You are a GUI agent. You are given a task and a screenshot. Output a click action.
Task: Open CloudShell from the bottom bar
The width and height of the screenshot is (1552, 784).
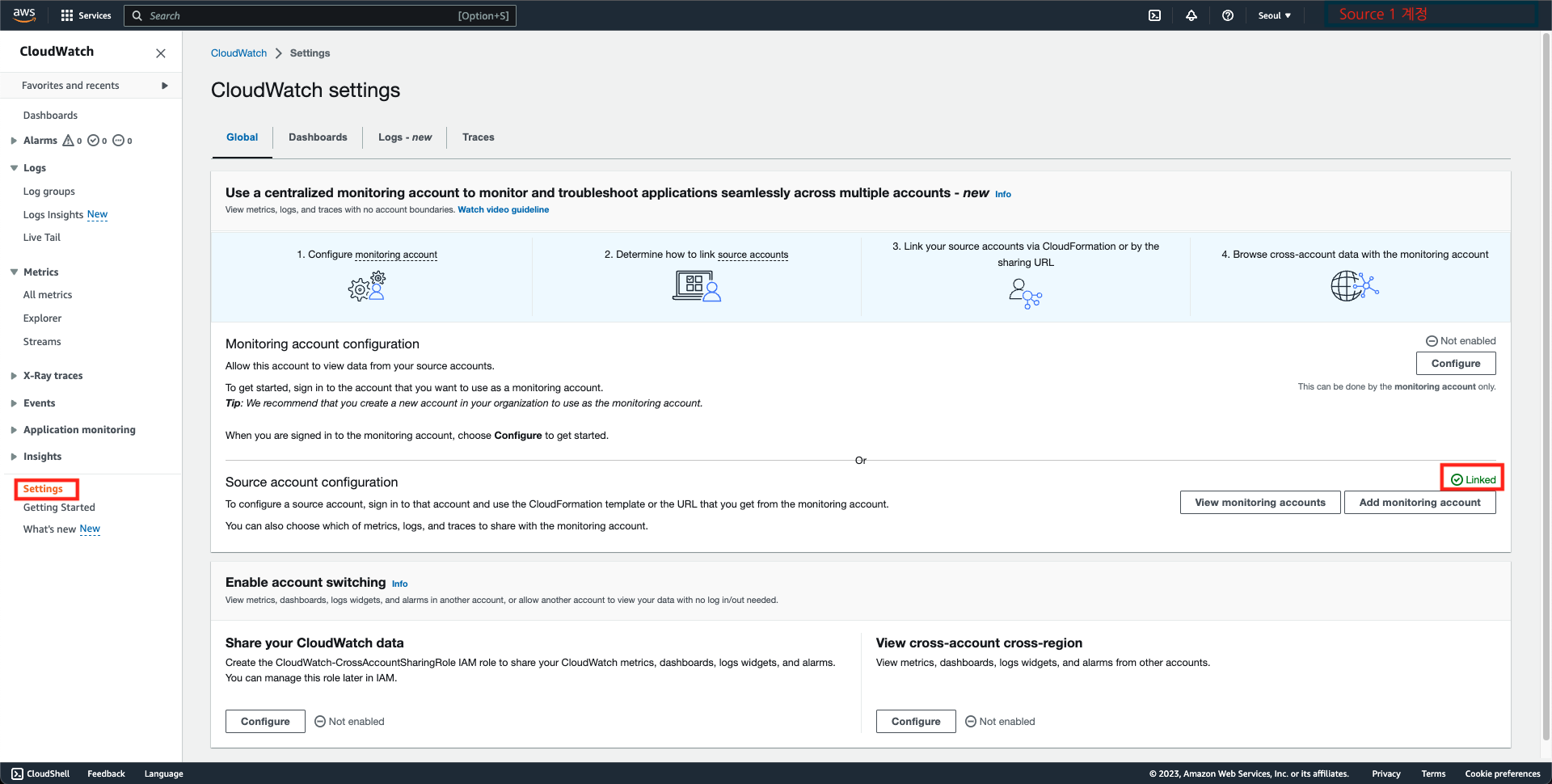click(x=40, y=773)
